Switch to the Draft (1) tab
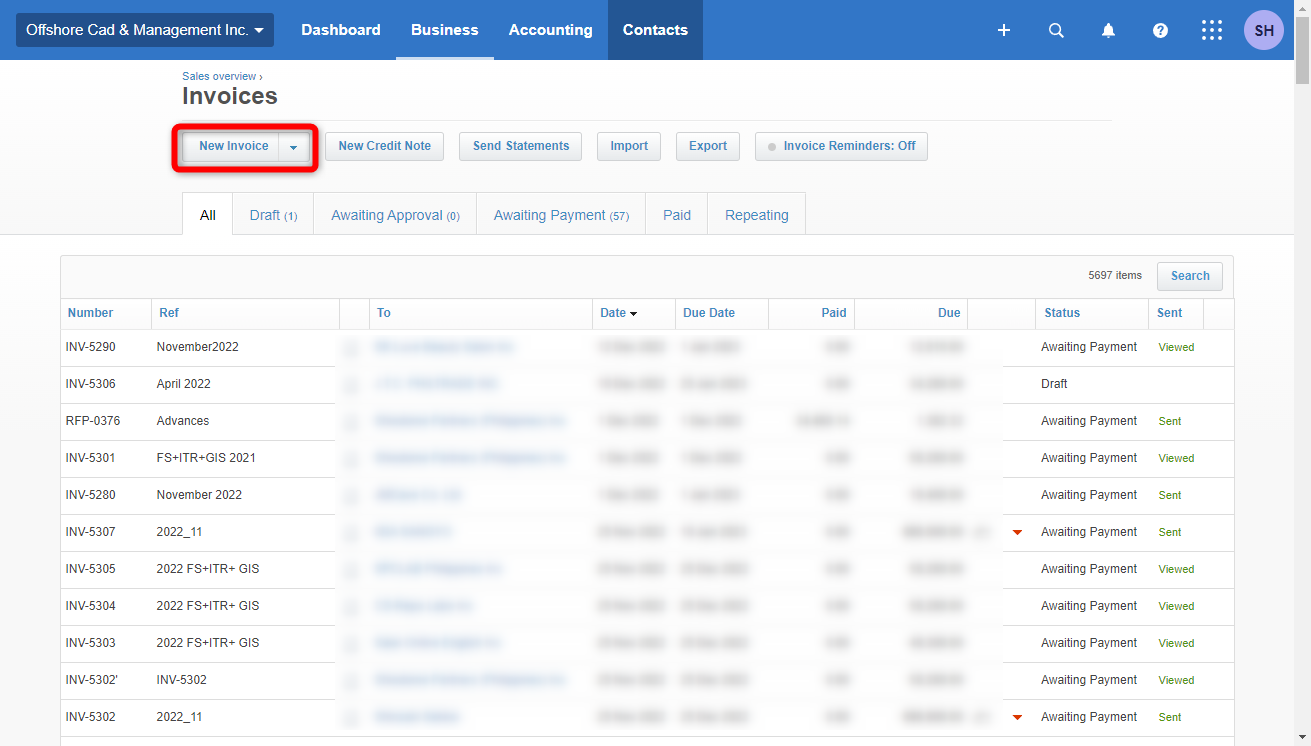The width and height of the screenshot is (1311, 746). pos(273,215)
